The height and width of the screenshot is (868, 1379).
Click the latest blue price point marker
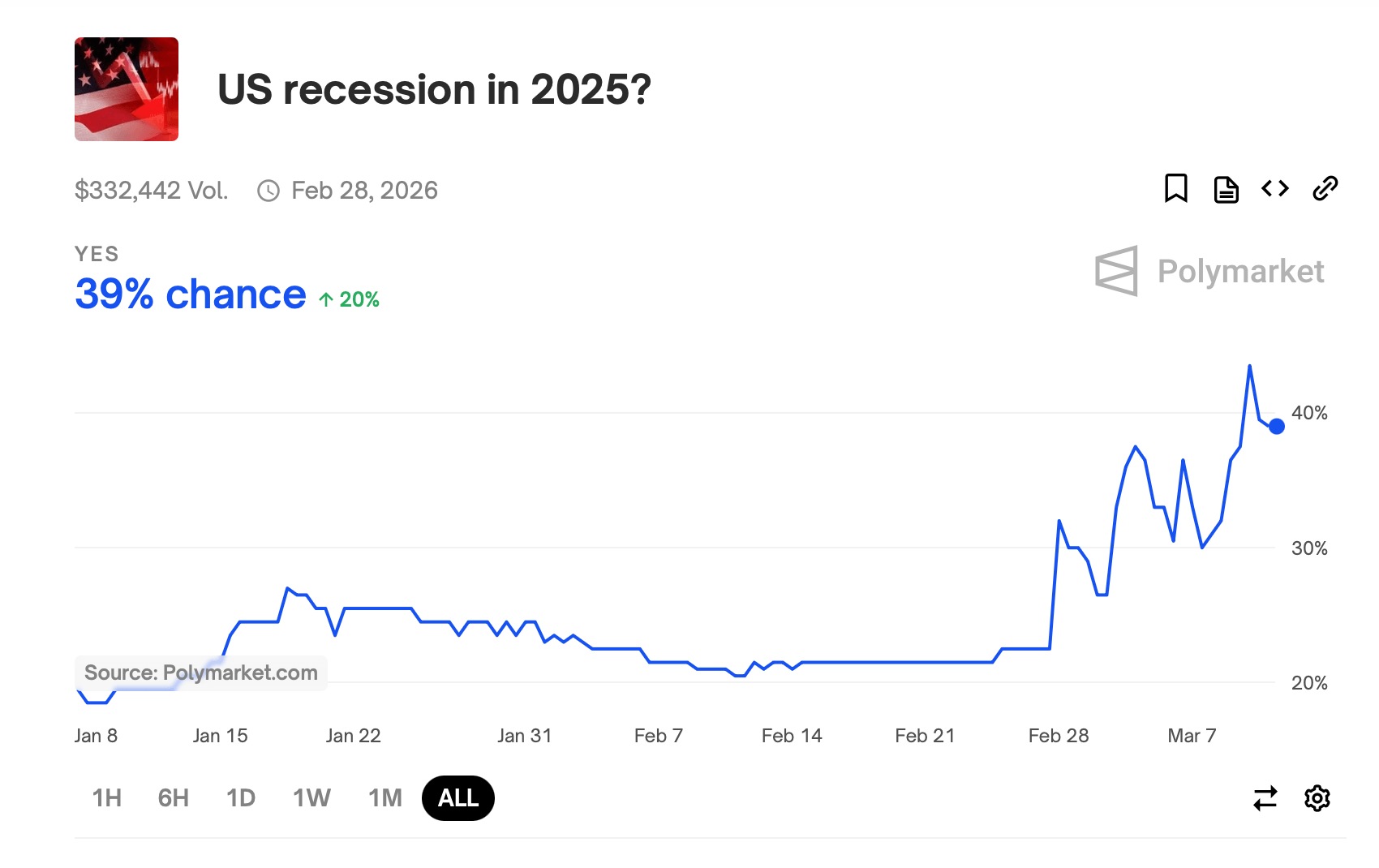pos(1276,425)
